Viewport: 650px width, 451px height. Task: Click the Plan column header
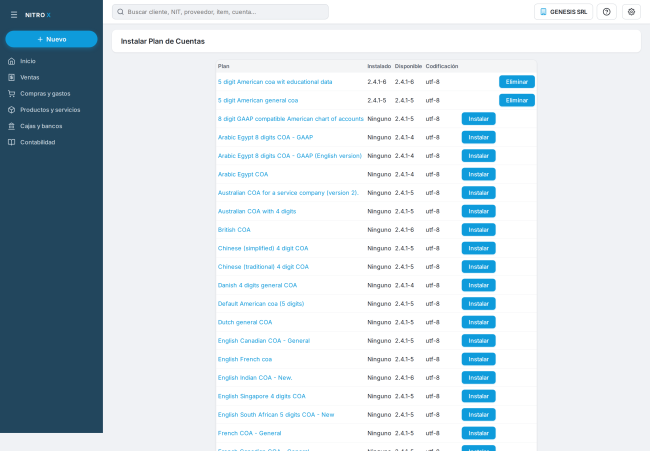pos(223,66)
